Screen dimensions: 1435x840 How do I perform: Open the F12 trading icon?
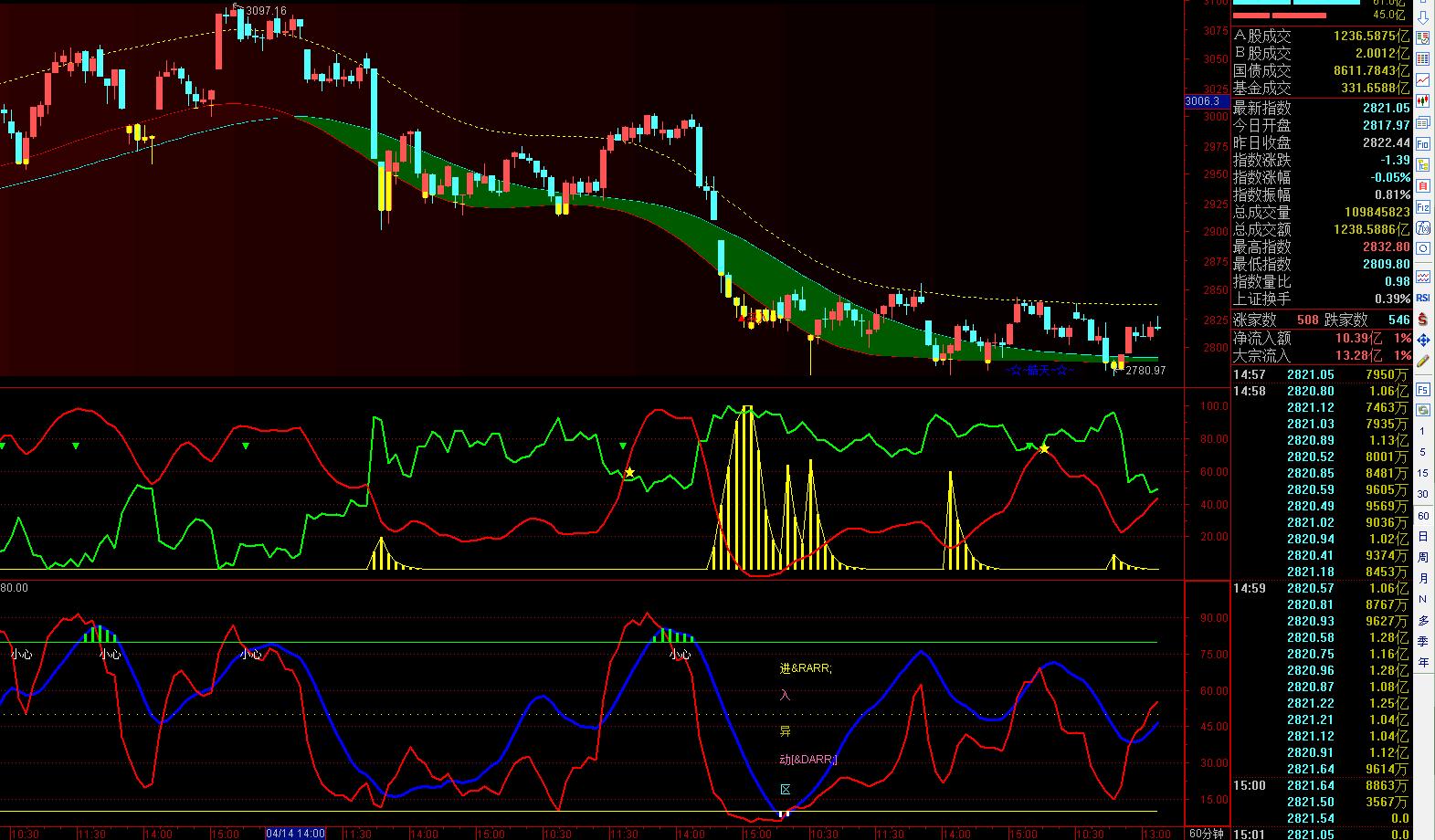pos(1423,207)
